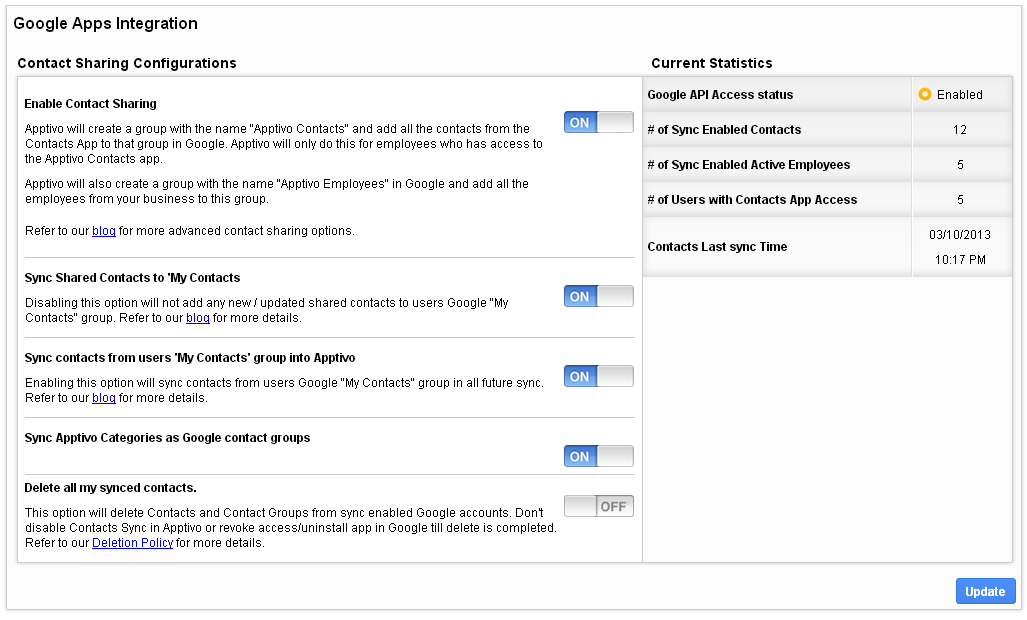Switch on Delete all my synced contacts
Screen dimensions: 1027x620
pyautogui.click(x=598, y=506)
